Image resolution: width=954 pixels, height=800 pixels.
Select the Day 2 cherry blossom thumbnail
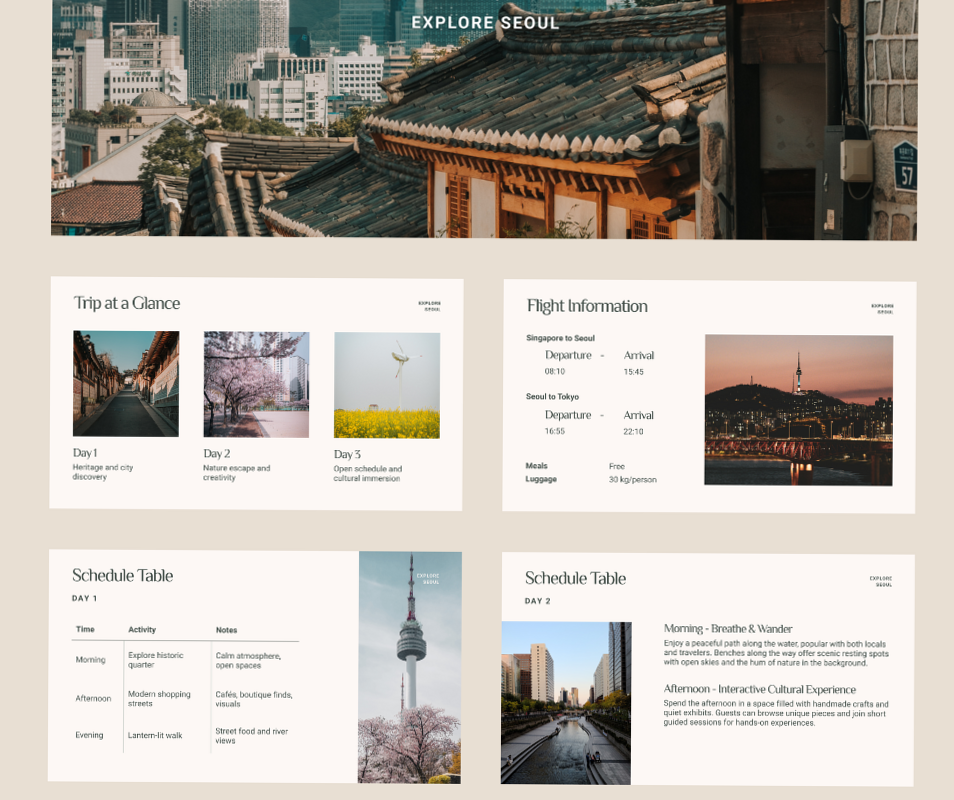tap(256, 384)
